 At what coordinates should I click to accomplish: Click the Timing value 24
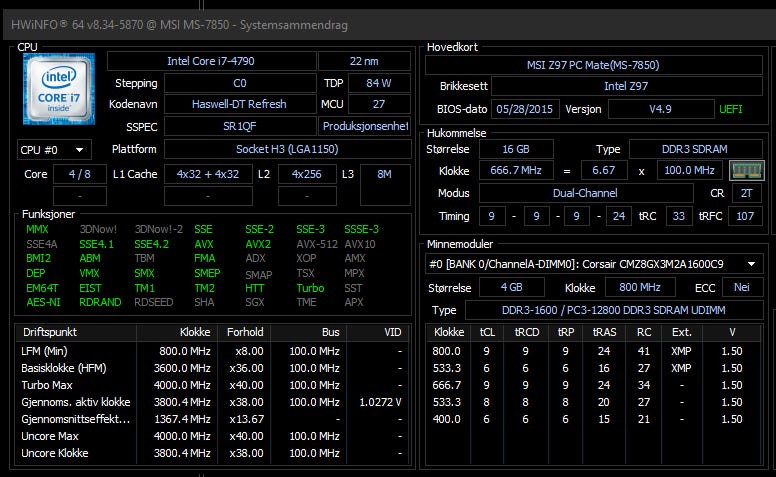tap(619, 216)
